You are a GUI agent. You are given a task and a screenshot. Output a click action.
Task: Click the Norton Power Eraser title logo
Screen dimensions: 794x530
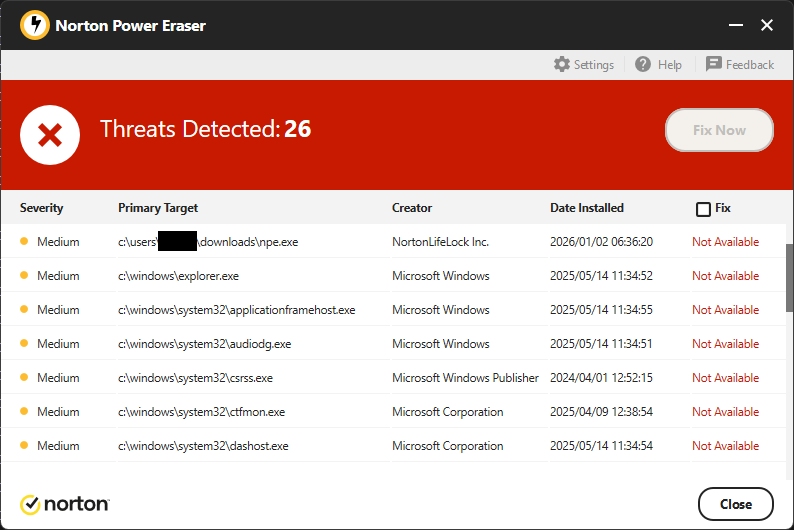tap(35, 25)
